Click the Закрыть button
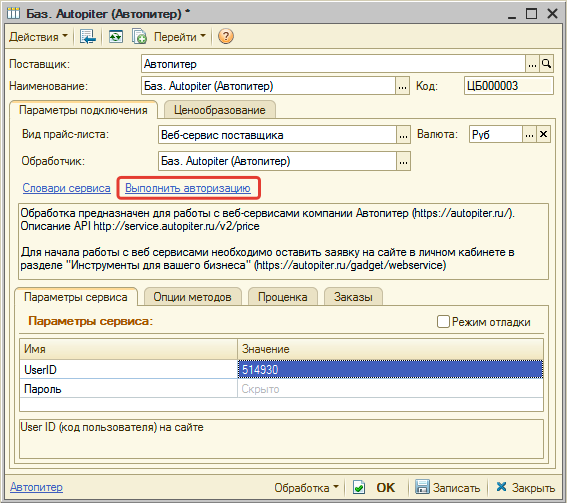This screenshot has width=567, height=503. (525, 488)
